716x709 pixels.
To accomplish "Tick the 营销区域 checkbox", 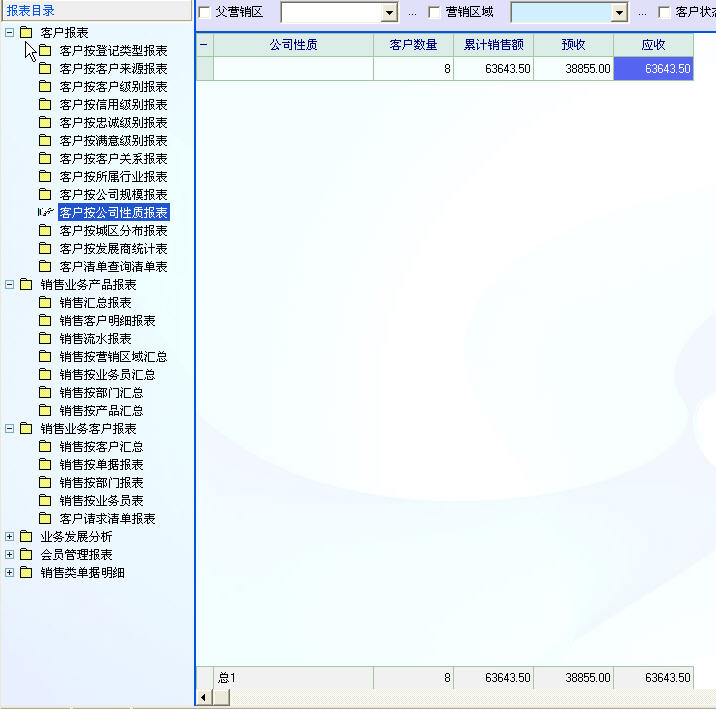I will coord(434,13).
